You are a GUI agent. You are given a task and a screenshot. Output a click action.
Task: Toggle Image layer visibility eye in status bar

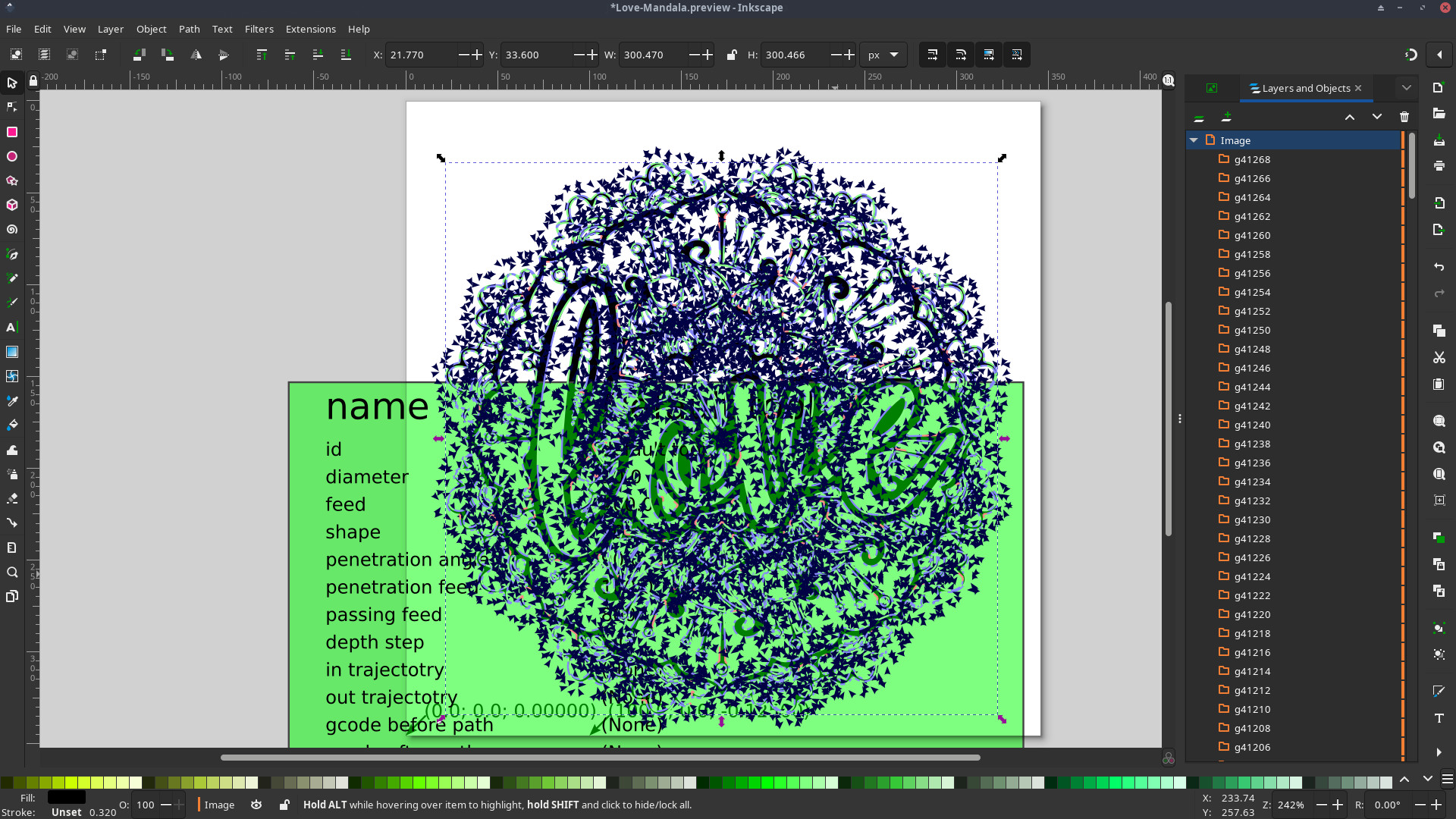pos(256,805)
